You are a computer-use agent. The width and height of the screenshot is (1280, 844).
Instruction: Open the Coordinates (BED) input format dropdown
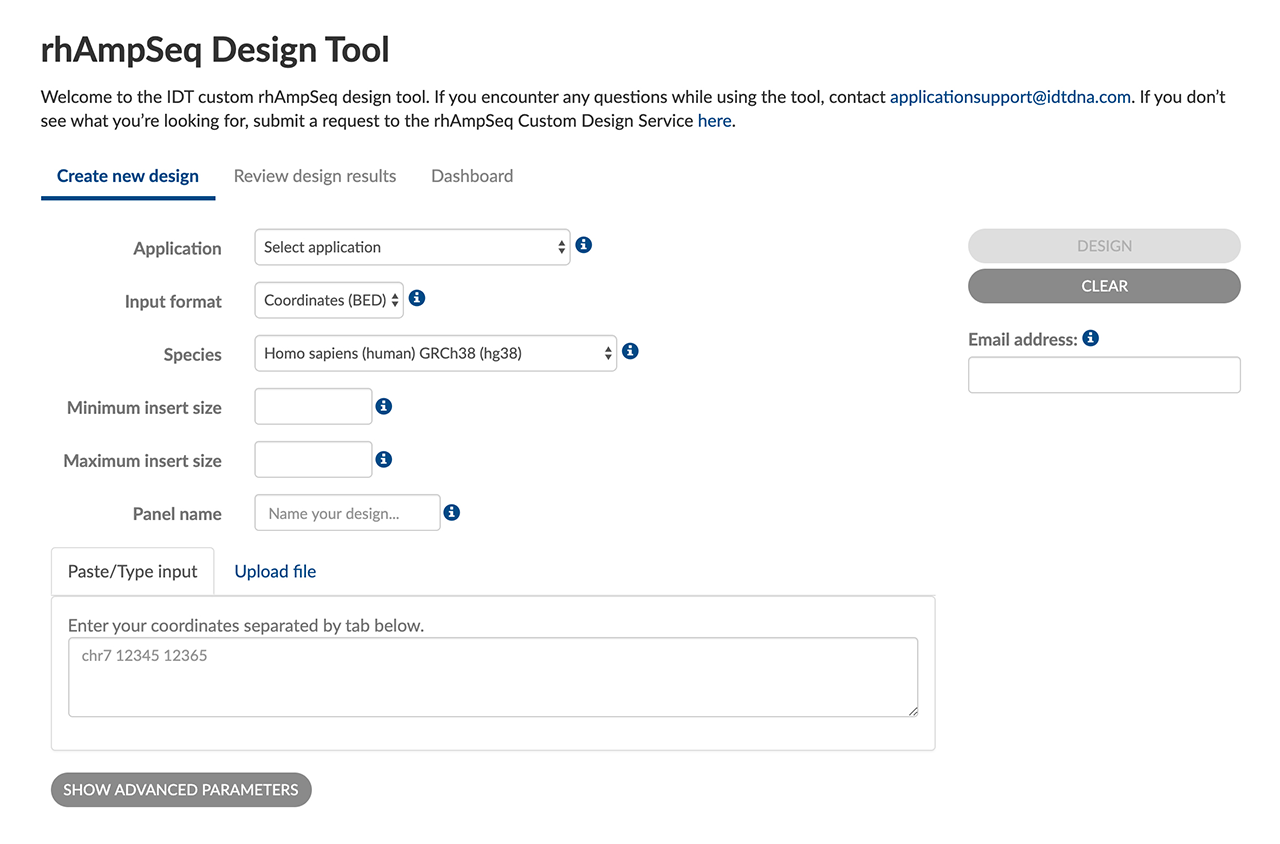pos(329,300)
